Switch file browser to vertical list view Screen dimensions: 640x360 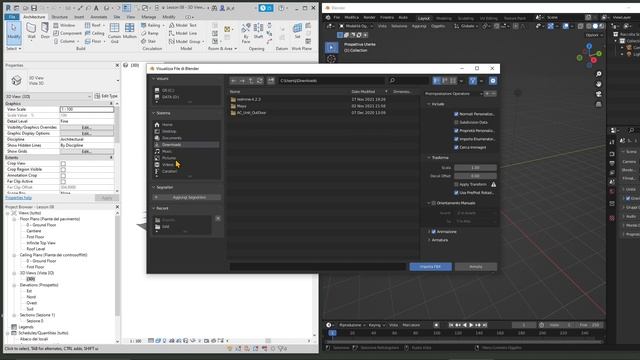[x=437, y=81]
